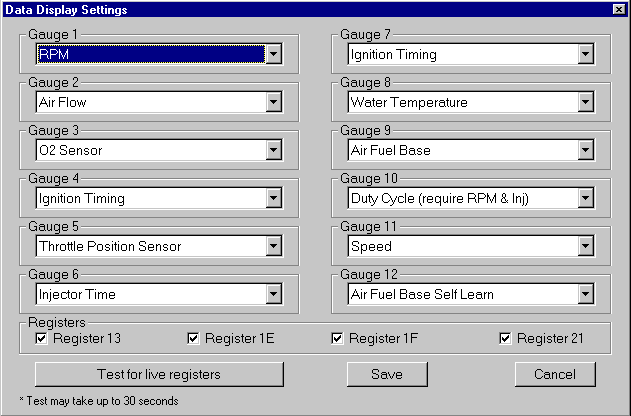Open Gauge 9 Air Fuel Base dropdown
This screenshot has width=631, height=416.
585,151
